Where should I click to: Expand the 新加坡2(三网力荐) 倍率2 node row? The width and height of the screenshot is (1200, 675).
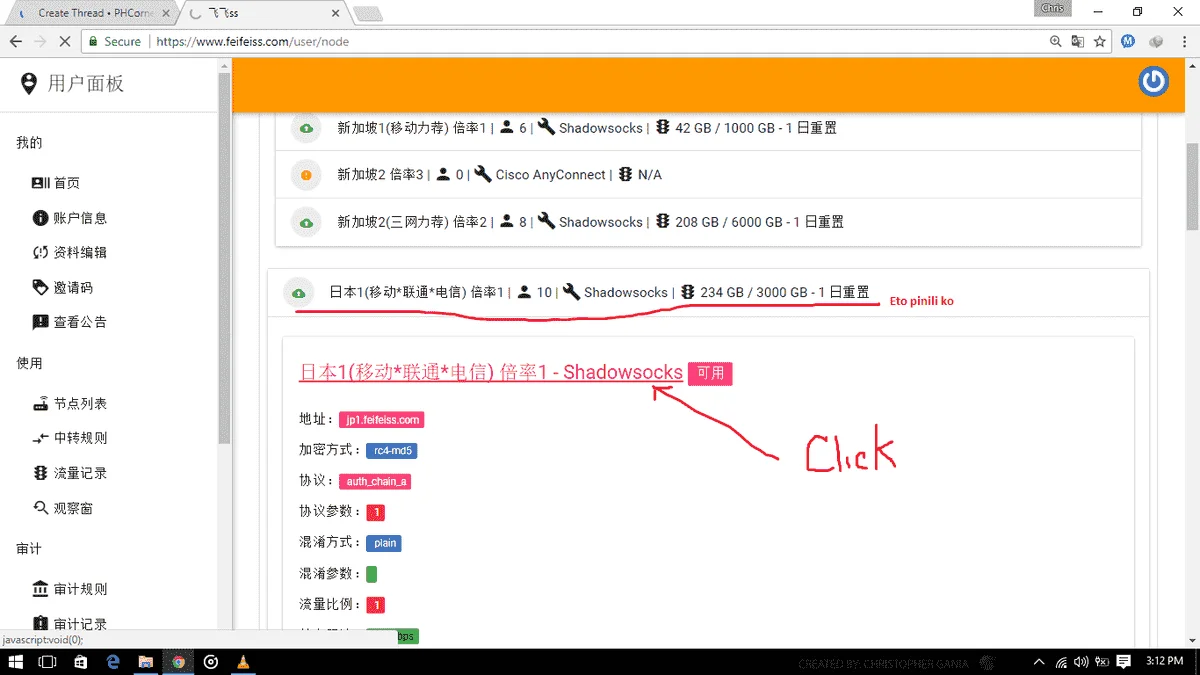click(x=708, y=222)
